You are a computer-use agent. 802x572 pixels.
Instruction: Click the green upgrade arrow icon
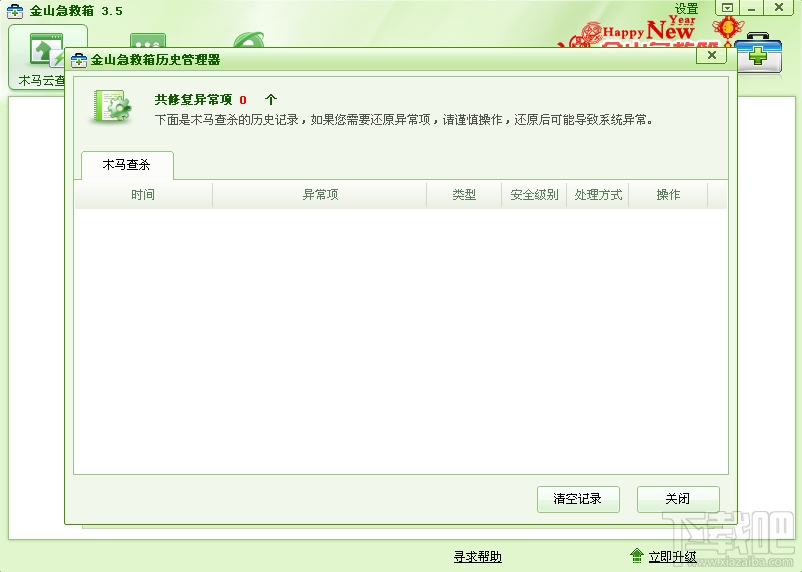click(637, 556)
